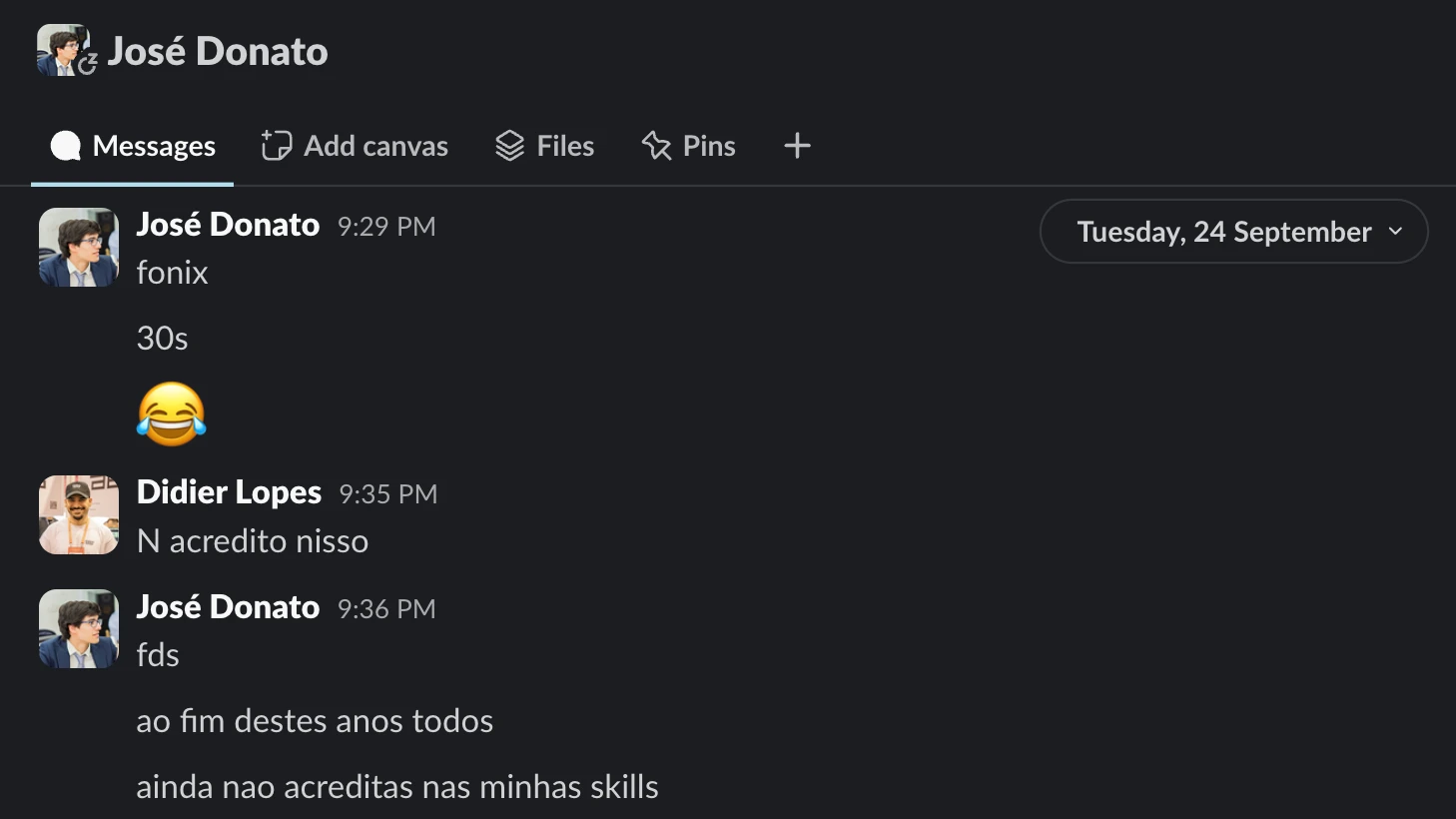Click the 9:36 PM message timestamp
Image resolution: width=1456 pixels, height=819 pixels.
[x=386, y=609]
